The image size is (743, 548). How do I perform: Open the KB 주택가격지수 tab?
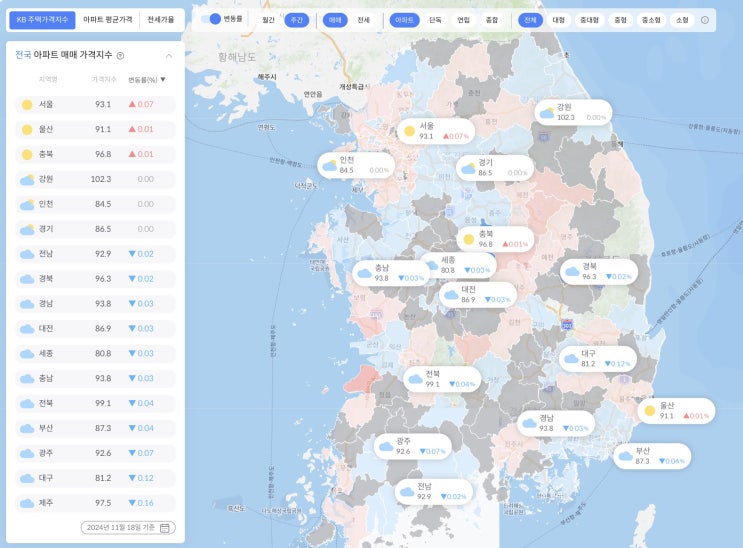(x=42, y=20)
